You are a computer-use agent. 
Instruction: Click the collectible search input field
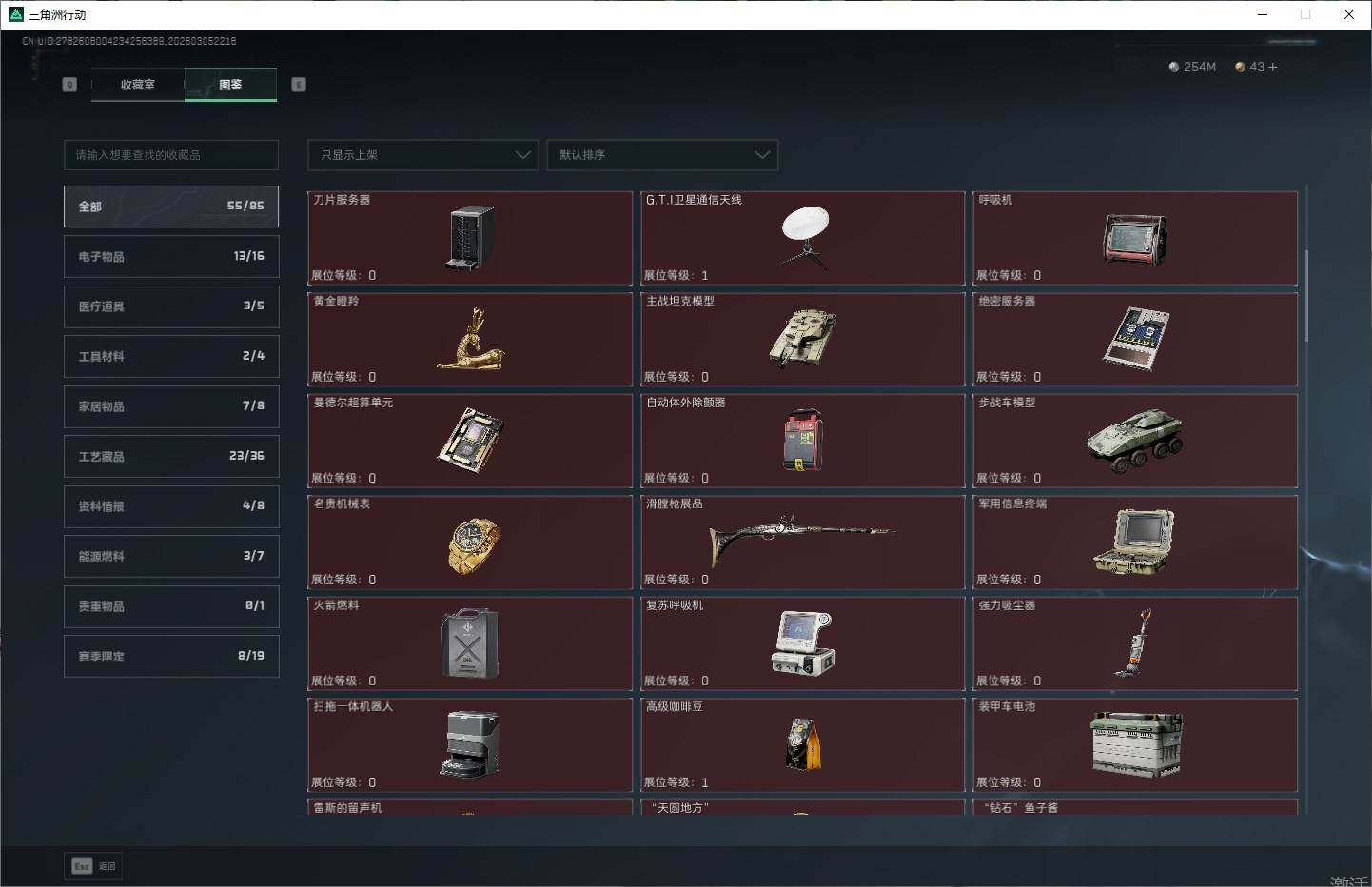click(x=171, y=155)
